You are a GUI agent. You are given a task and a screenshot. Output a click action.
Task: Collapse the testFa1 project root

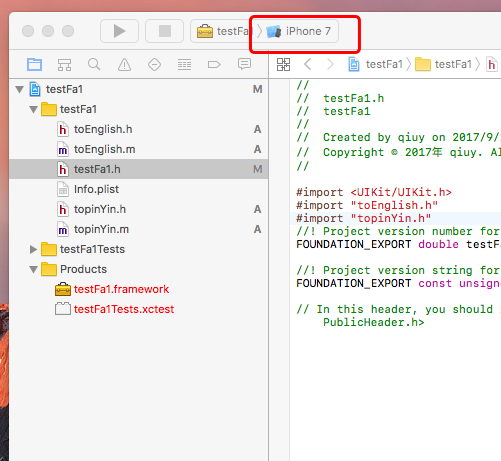click(20, 89)
